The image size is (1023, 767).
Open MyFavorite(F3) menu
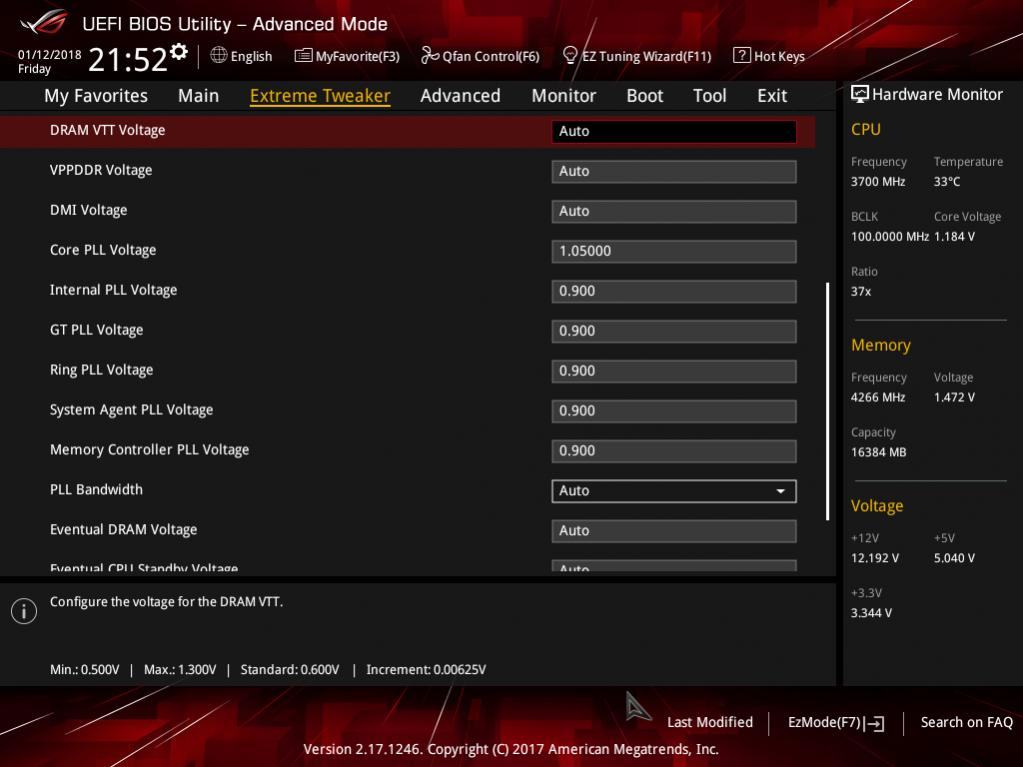pyautogui.click(x=358, y=56)
